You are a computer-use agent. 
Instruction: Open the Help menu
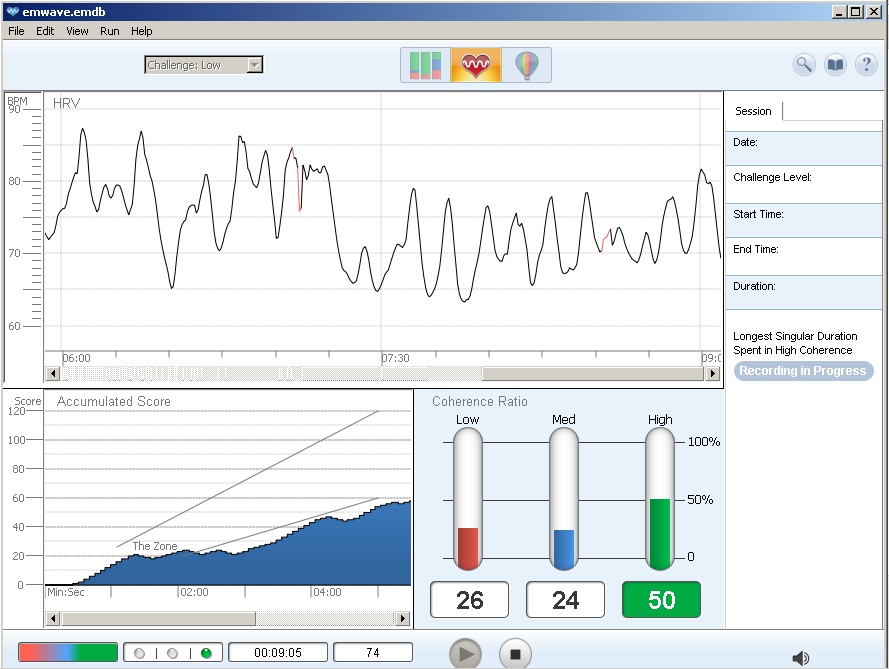(142, 31)
